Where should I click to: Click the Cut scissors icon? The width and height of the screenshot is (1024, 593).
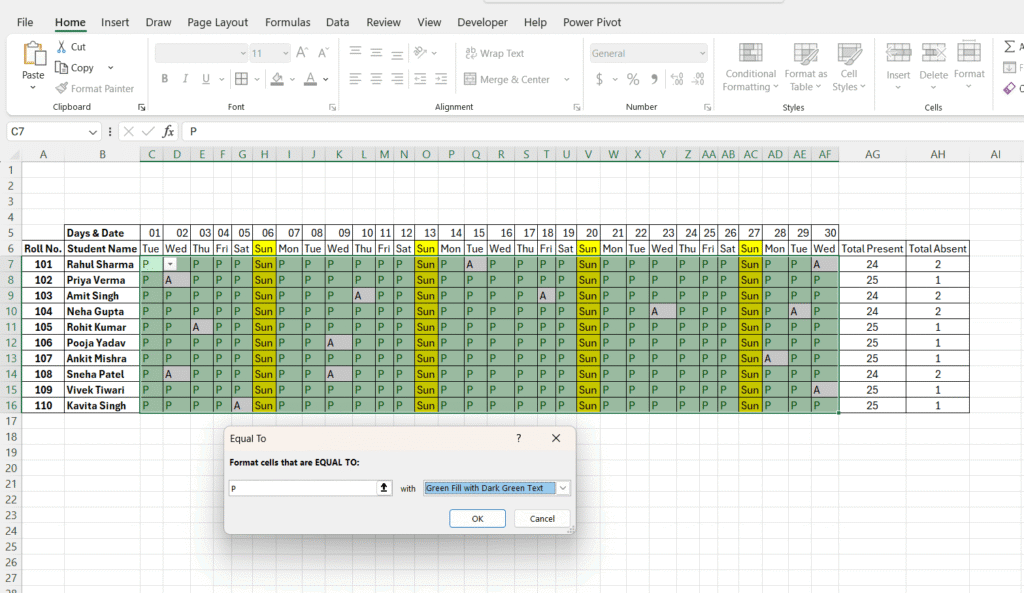[x=61, y=46]
